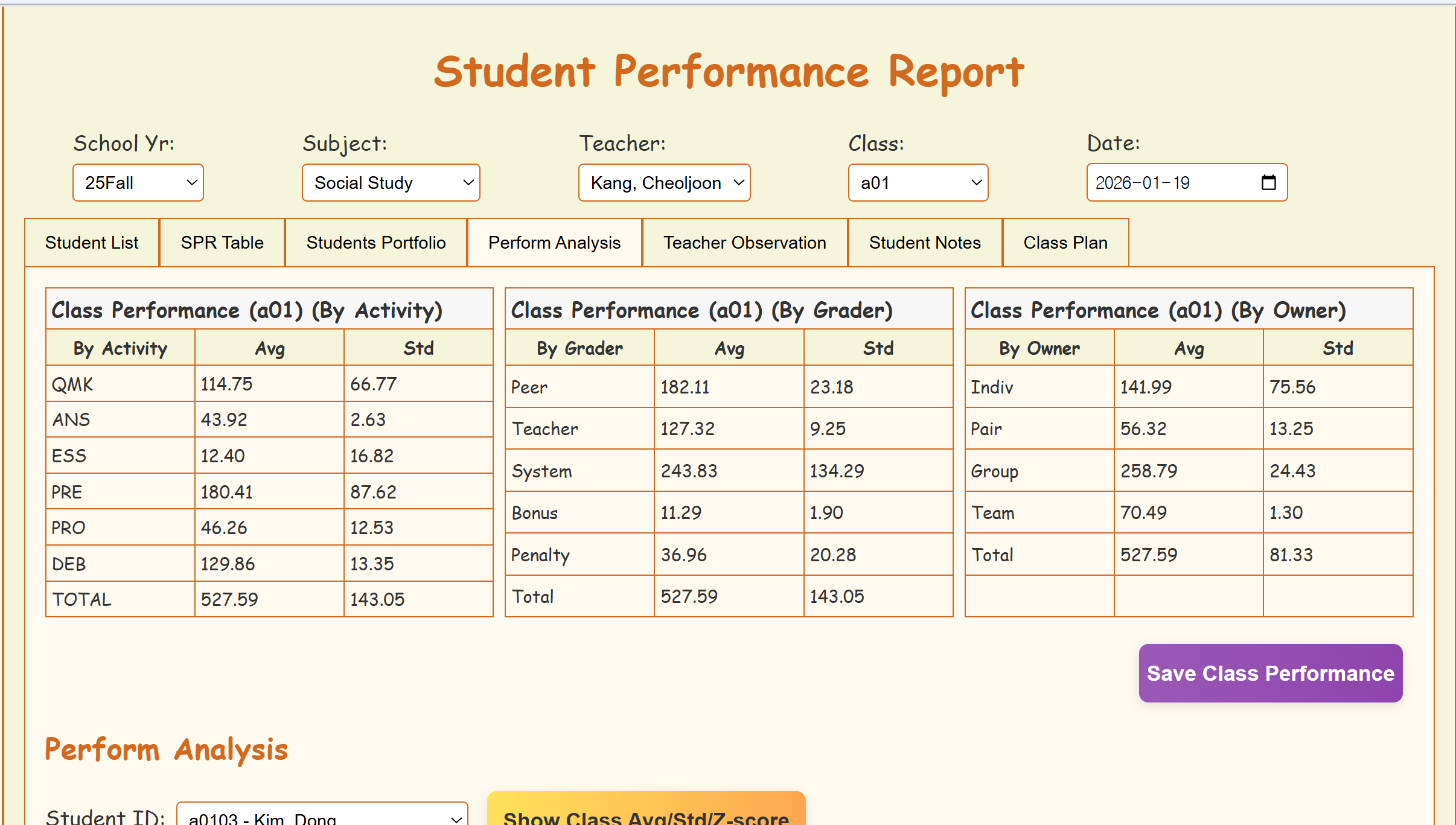Image resolution: width=1456 pixels, height=825 pixels.
Task: Open the Class Plan tab
Action: coord(1065,243)
